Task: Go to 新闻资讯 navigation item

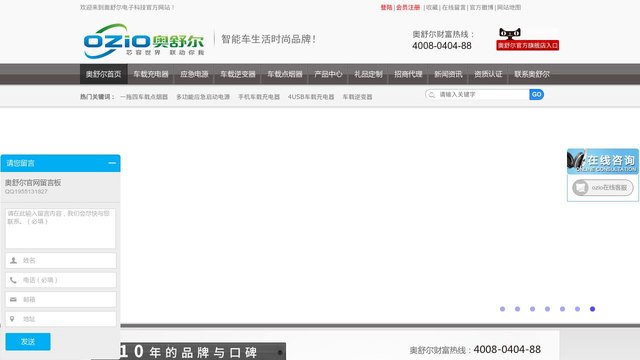Action: 448,74
